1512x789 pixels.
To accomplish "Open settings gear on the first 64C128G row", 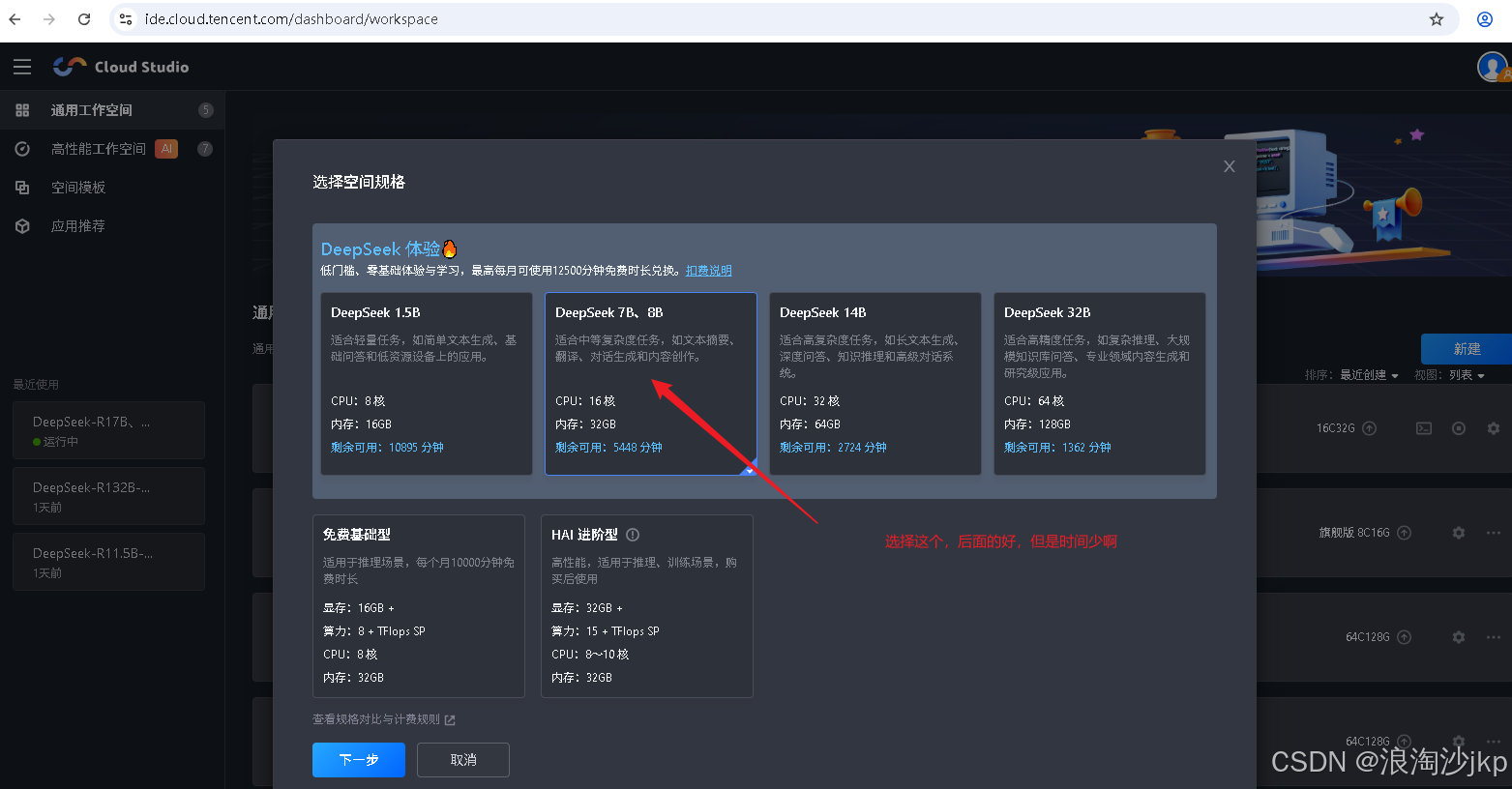I will point(1459,637).
